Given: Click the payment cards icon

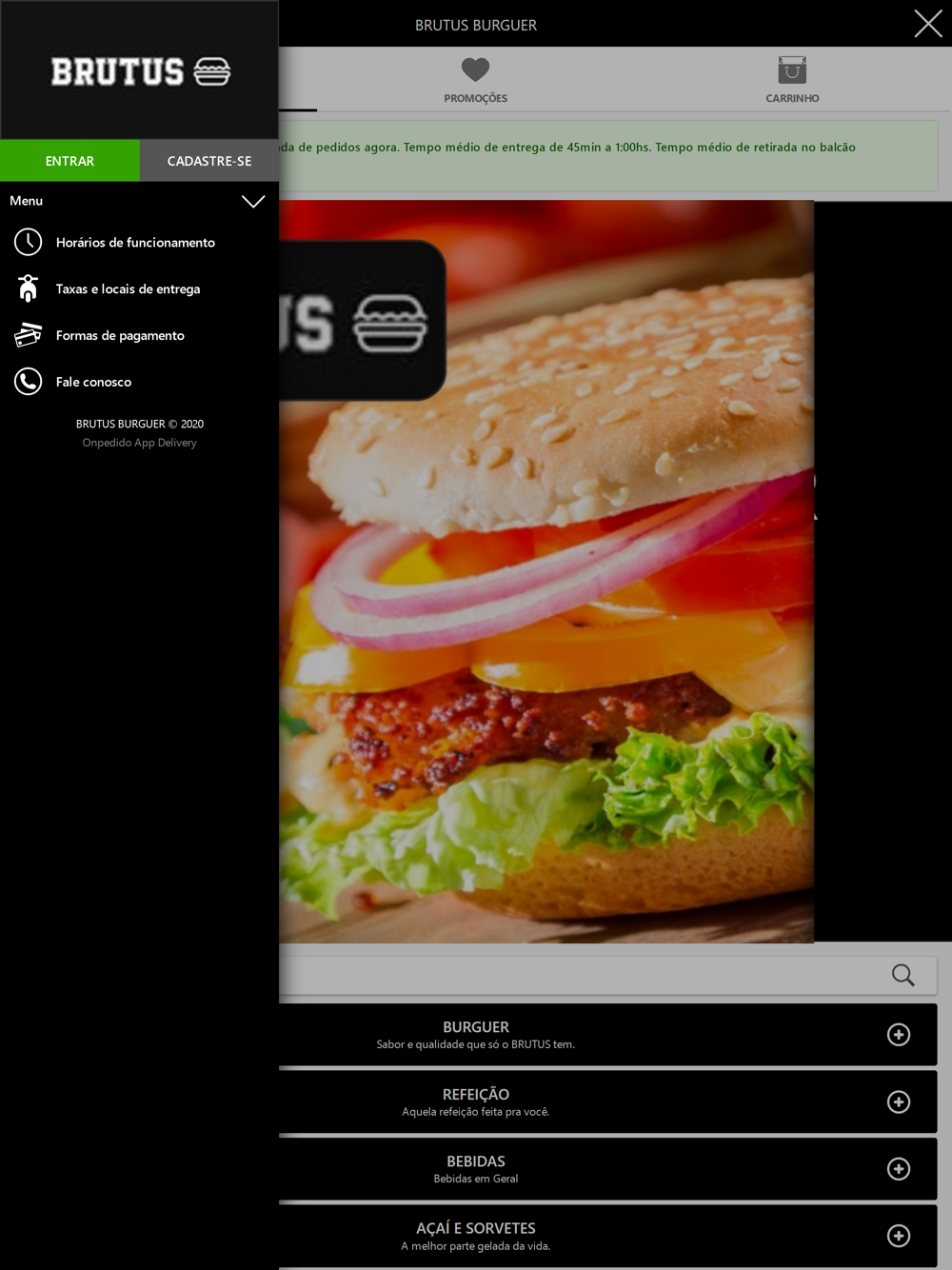Looking at the screenshot, I should pyautogui.click(x=29, y=335).
